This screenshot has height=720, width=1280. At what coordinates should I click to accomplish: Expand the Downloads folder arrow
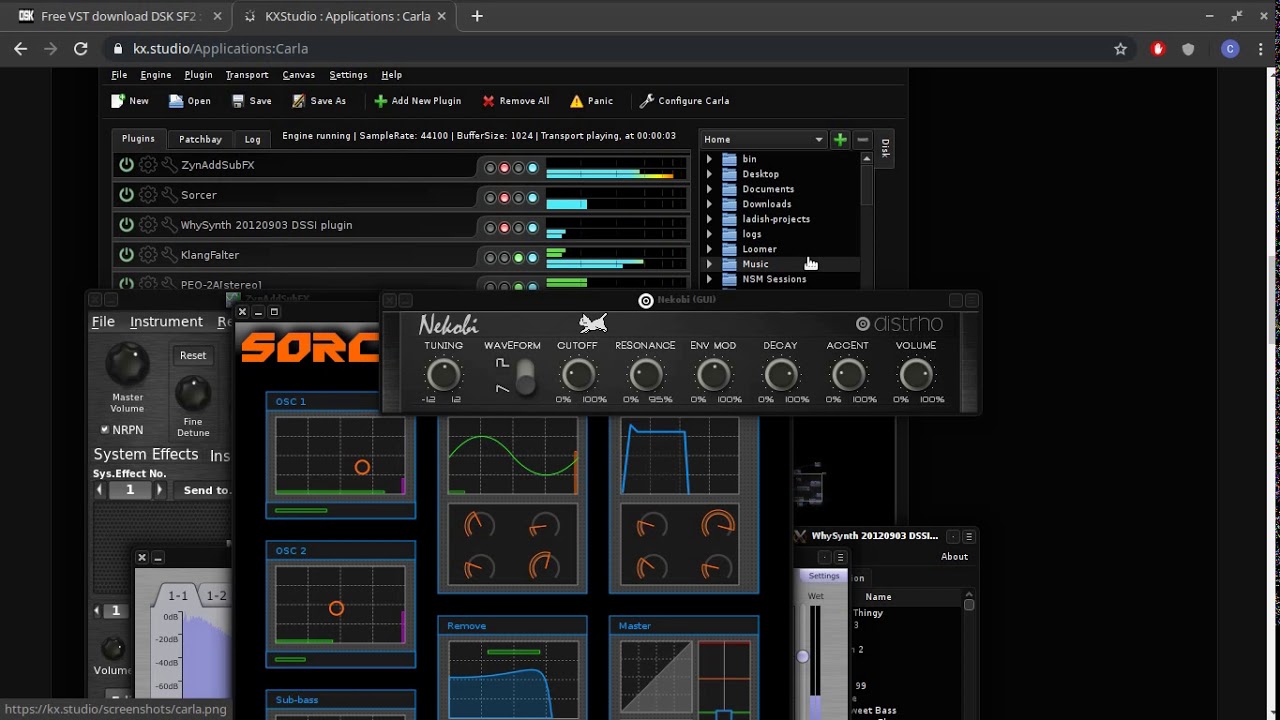(x=709, y=204)
